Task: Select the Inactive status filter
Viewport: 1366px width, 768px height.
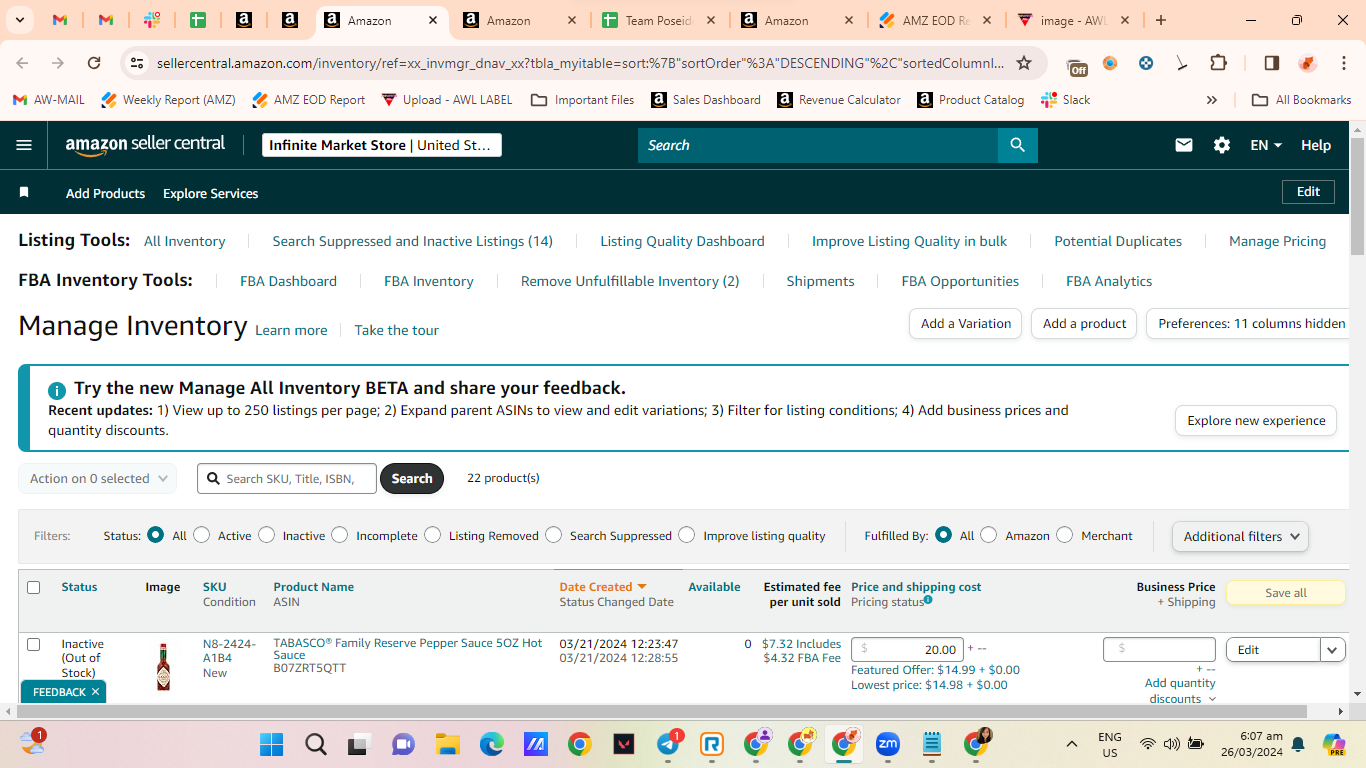Action: point(266,535)
